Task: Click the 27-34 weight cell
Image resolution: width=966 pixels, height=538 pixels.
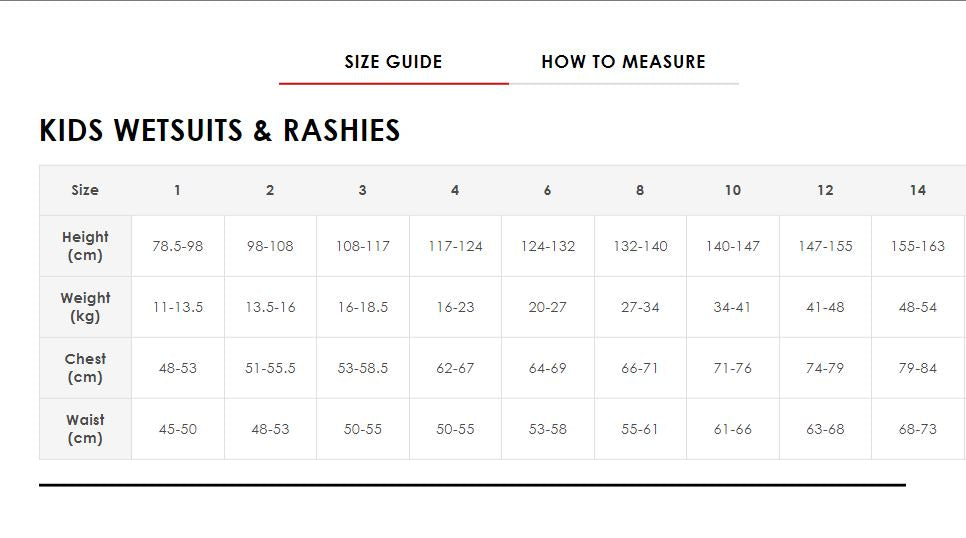Action: (x=640, y=307)
